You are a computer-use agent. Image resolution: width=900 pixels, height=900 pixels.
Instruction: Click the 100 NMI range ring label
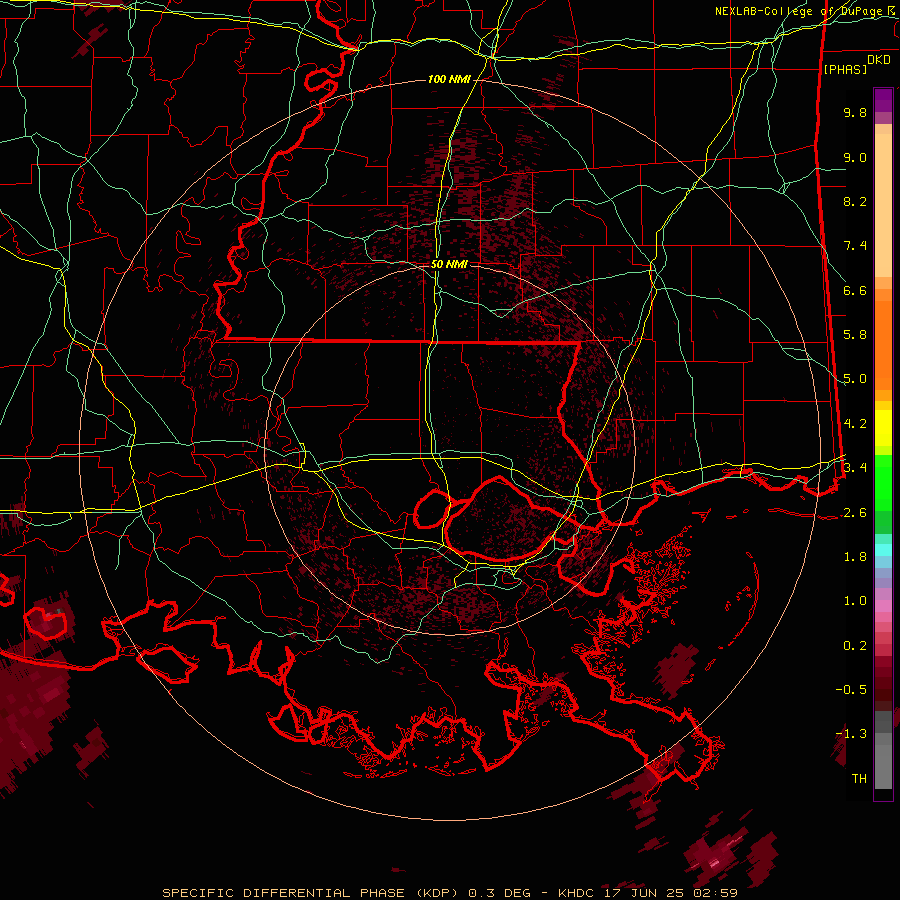[x=449, y=79]
